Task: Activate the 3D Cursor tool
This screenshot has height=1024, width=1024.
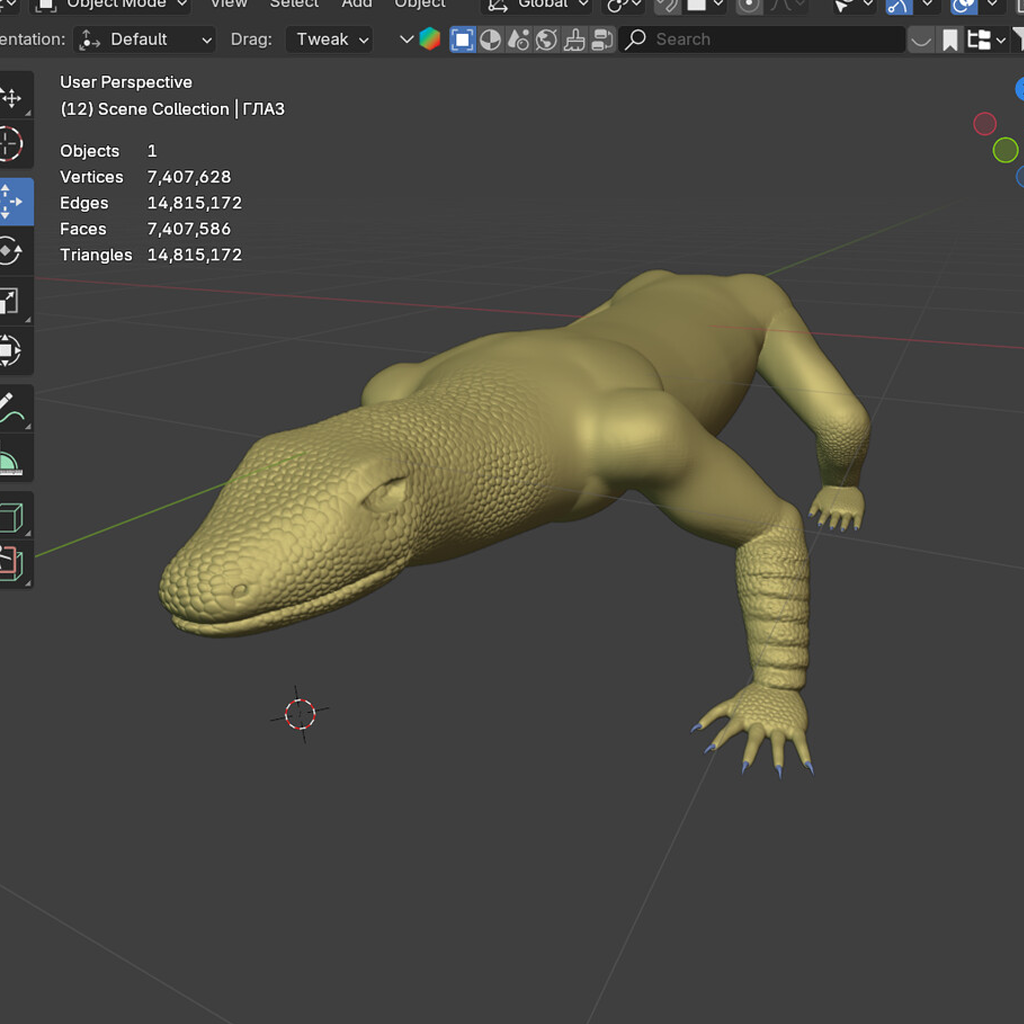Action: coord(12,144)
